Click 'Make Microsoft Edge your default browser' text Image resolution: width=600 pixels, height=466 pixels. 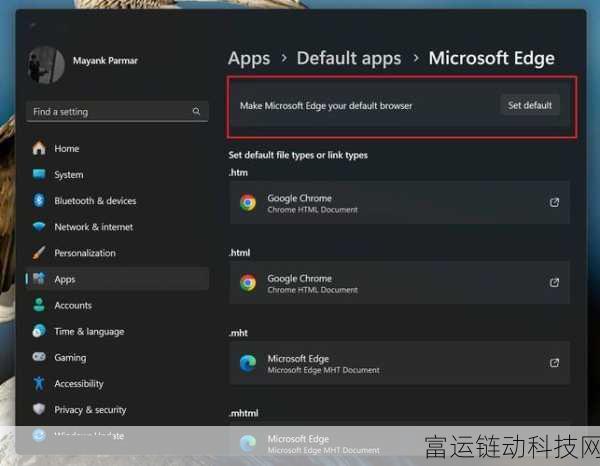click(x=326, y=106)
